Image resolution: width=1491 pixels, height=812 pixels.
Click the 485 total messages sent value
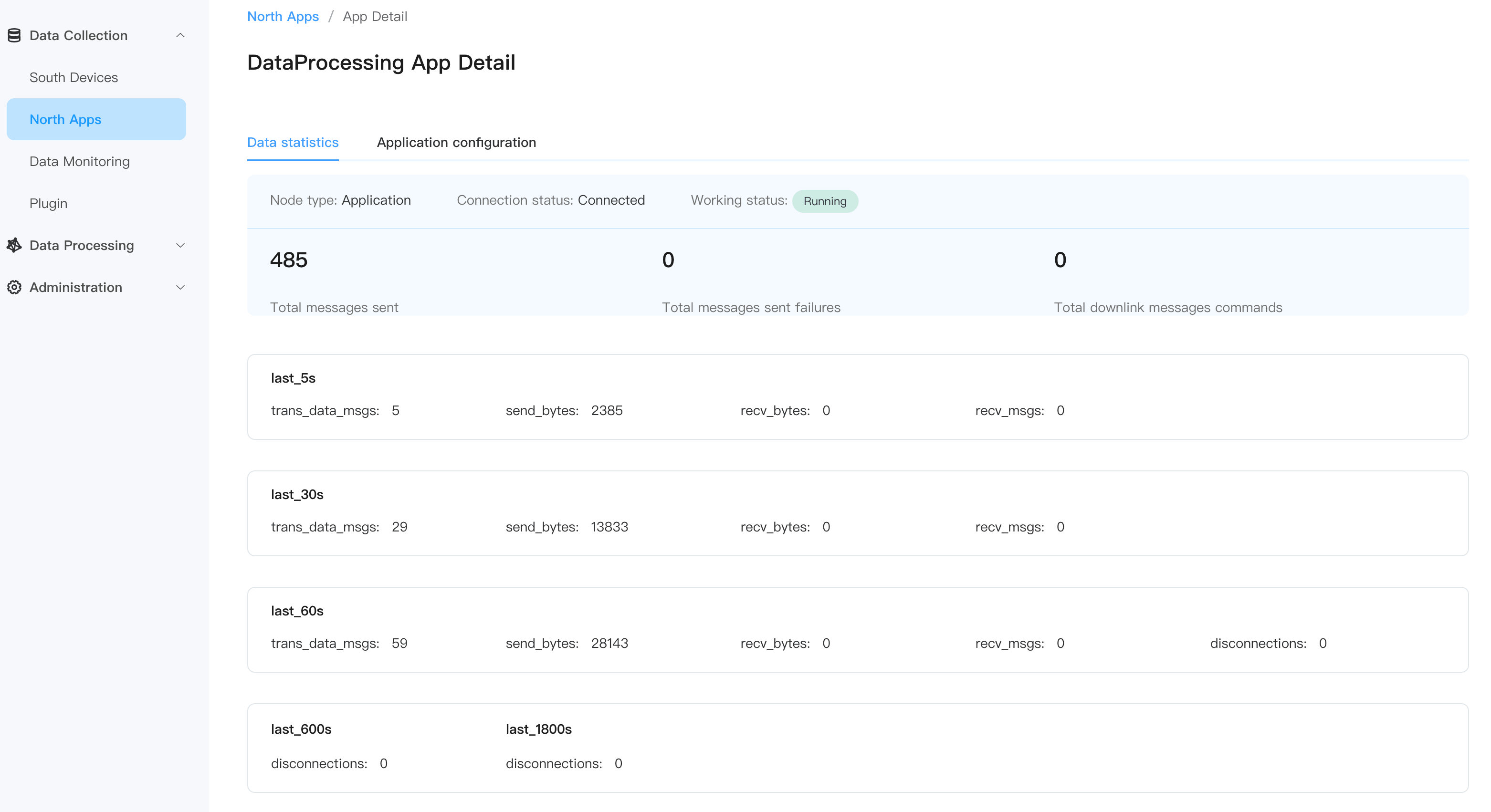[x=288, y=260]
